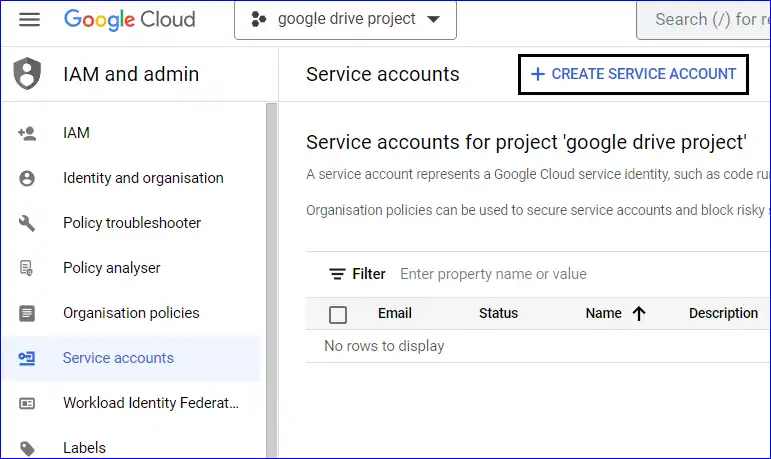Open Policy troubleshooter

[131, 223]
